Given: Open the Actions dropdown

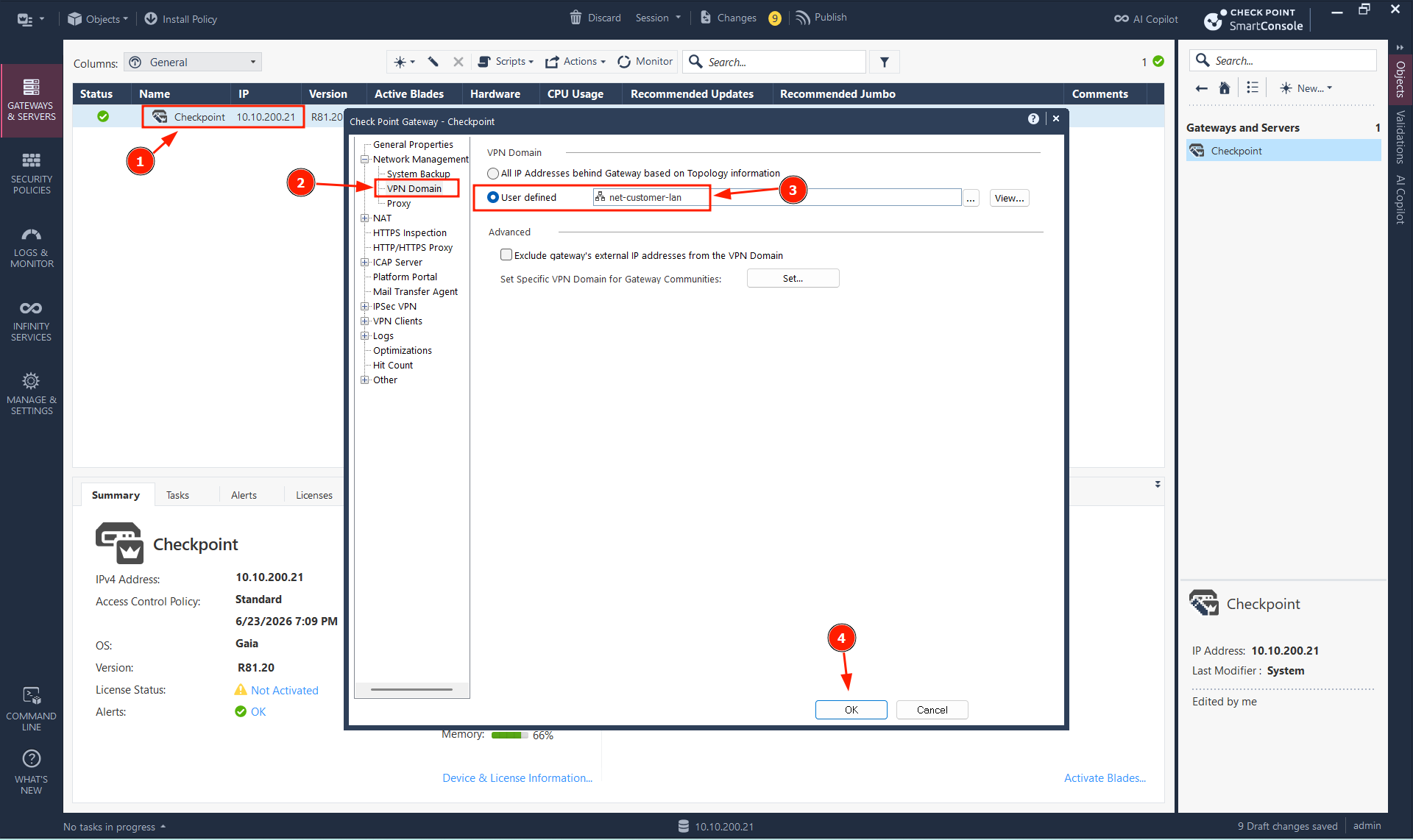Looking at the screenshot, I should click(x=576, y=62).
